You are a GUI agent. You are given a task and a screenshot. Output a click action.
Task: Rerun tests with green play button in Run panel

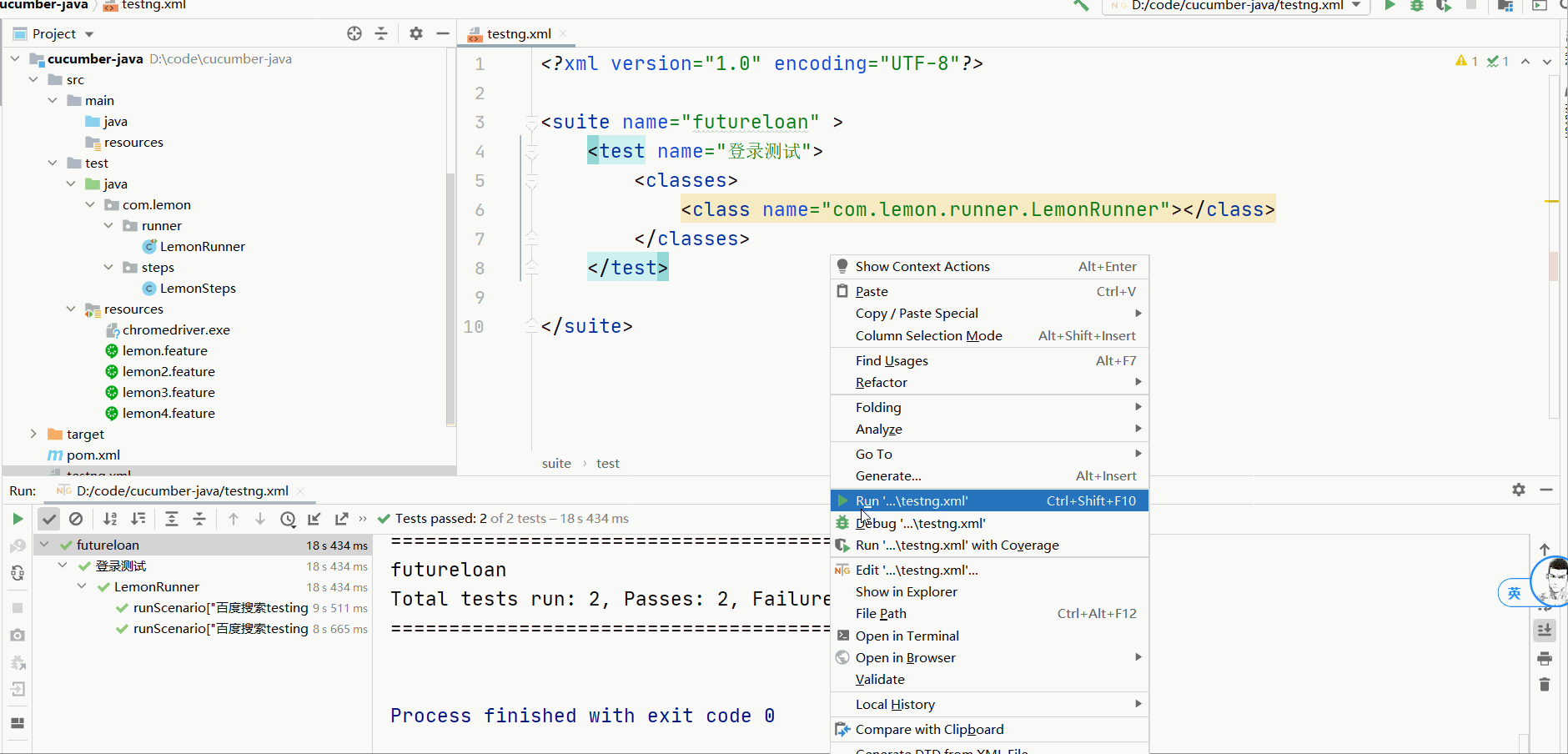[18, 519]
